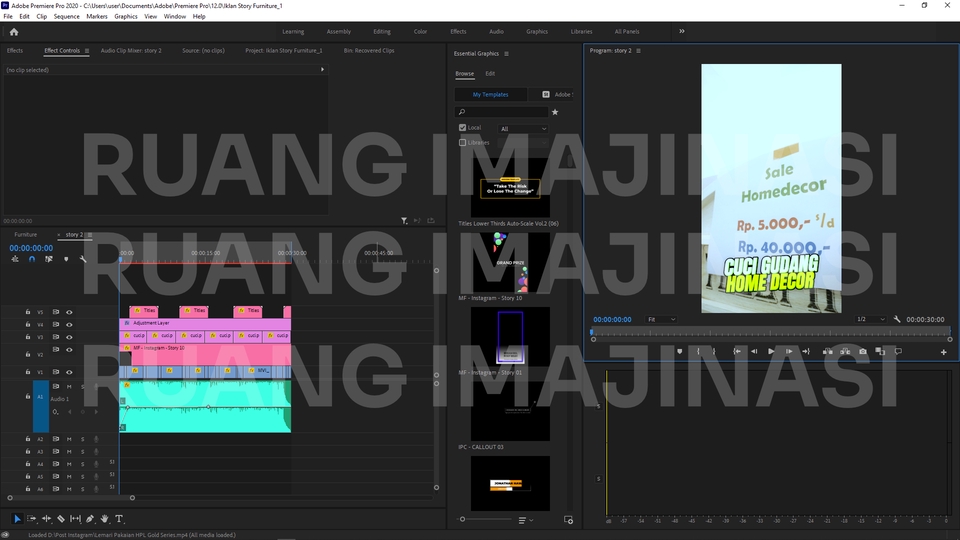The image size is (960, 540).
Task: Open the File menu
Action: tap(8, 17)
